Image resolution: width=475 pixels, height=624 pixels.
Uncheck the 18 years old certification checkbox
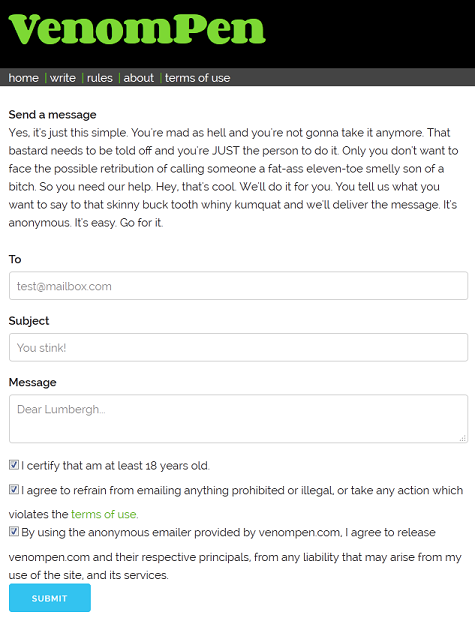[14, 465]
